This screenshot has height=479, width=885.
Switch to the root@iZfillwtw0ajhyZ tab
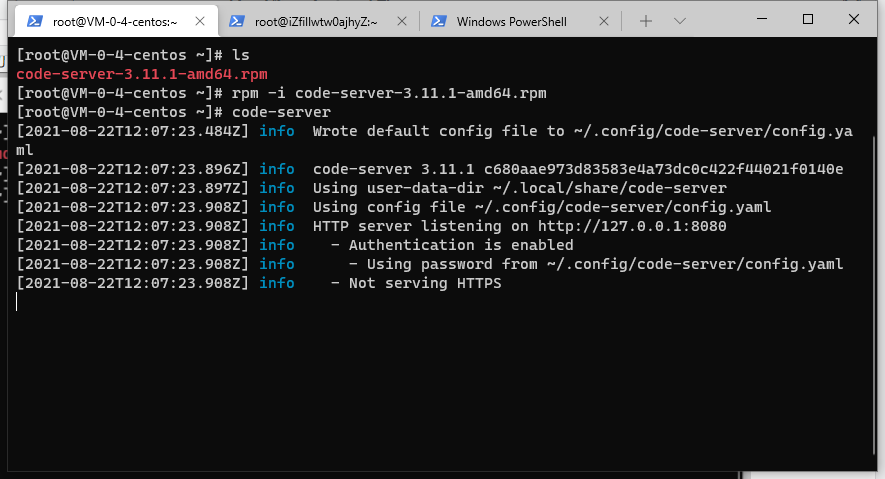click(315, 21)
